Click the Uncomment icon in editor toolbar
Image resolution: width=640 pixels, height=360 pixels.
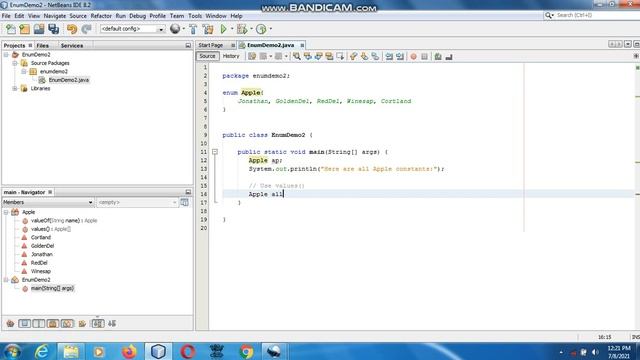(449, 56)
